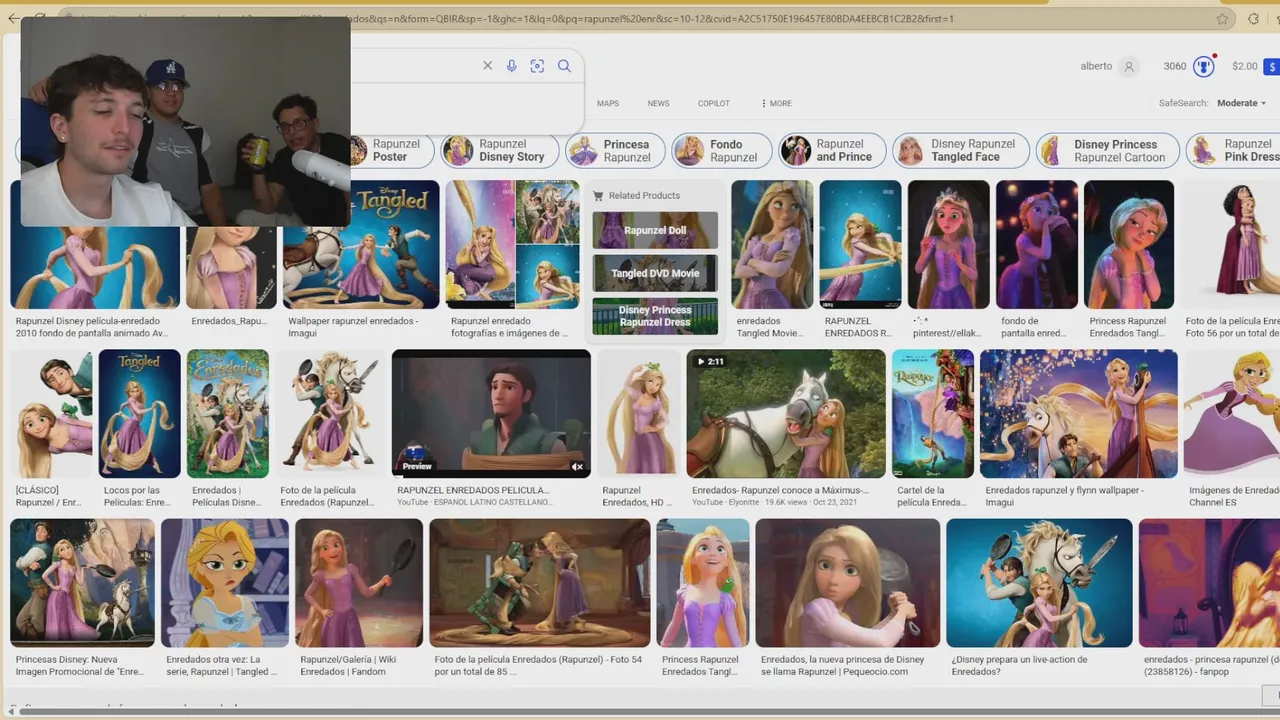Viewport: 1280px width, 720px height.
Task: Open the SafeSearch Moderate dropdown
Action: click(x=1241, y=103)
